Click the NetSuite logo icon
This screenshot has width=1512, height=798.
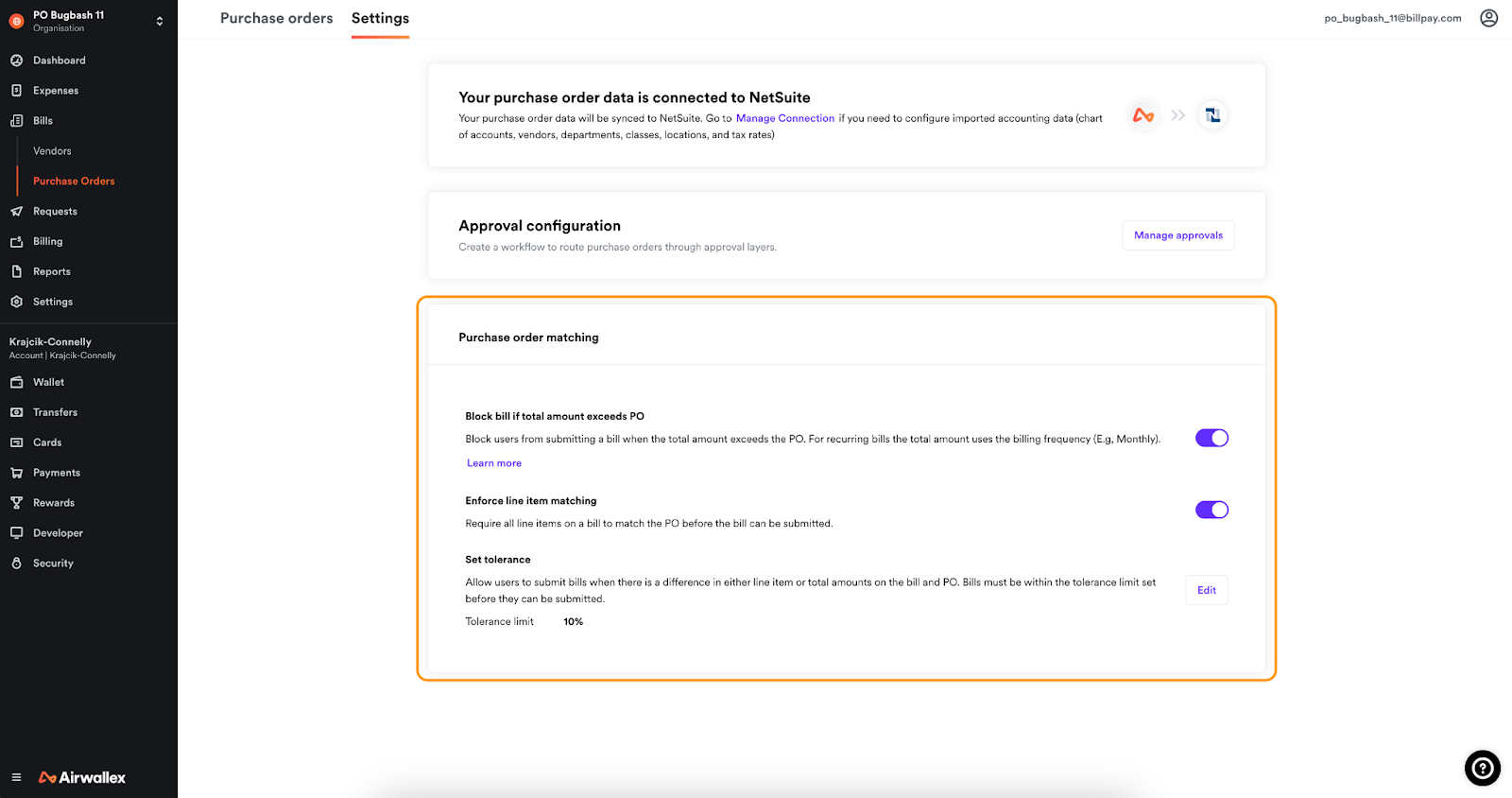1212,115
